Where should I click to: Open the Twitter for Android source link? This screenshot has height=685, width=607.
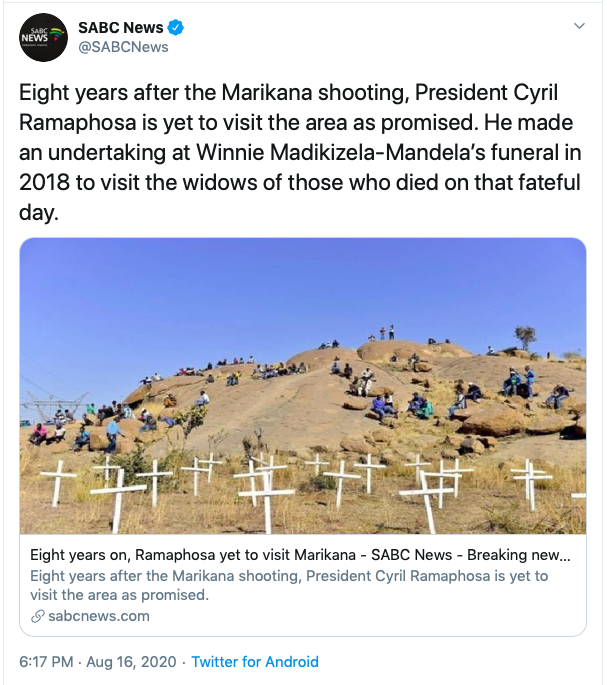pyautogui.click(x=255, y=662)
